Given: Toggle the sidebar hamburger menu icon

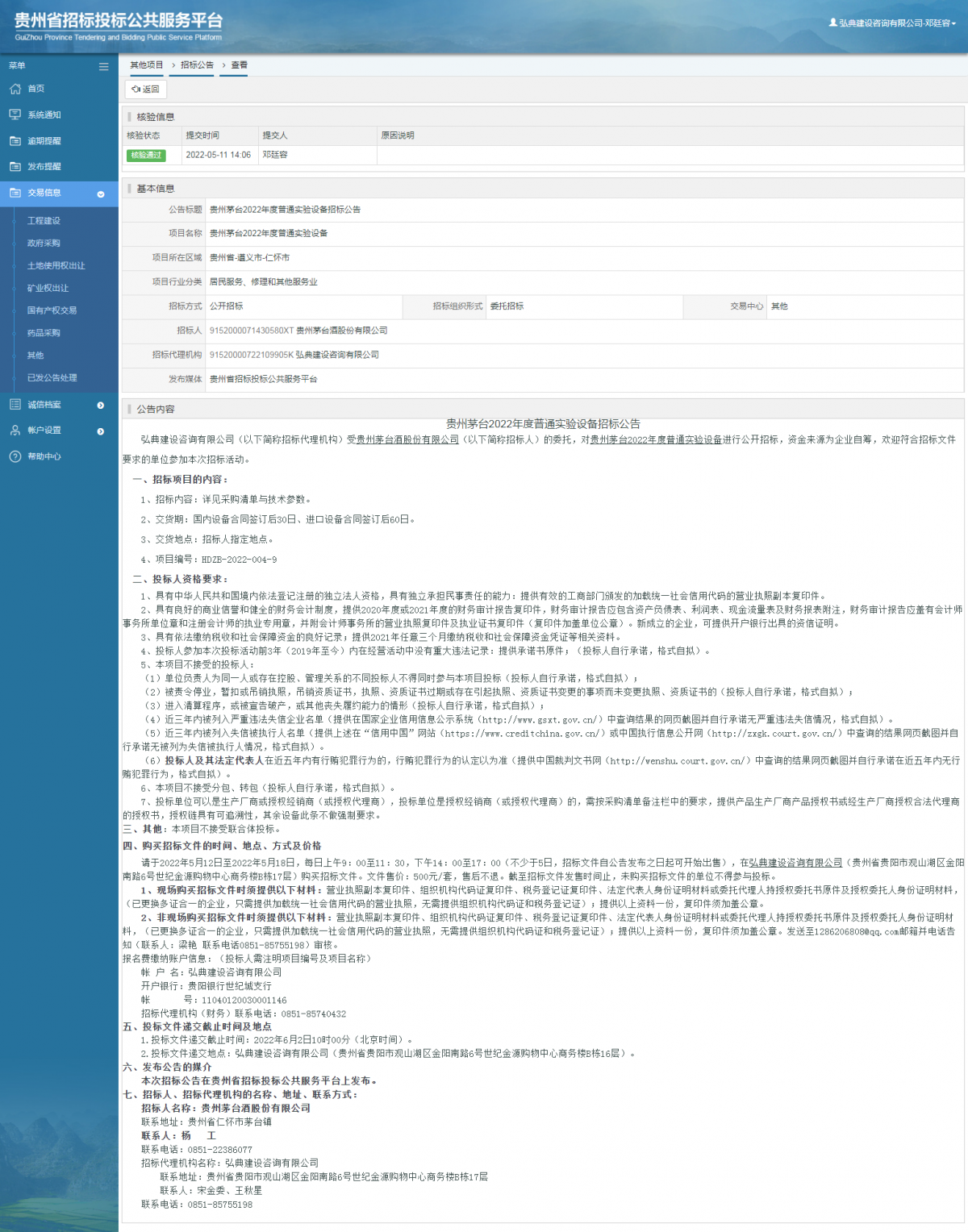Looking at the screenshot, I should (x=103, y=66).
